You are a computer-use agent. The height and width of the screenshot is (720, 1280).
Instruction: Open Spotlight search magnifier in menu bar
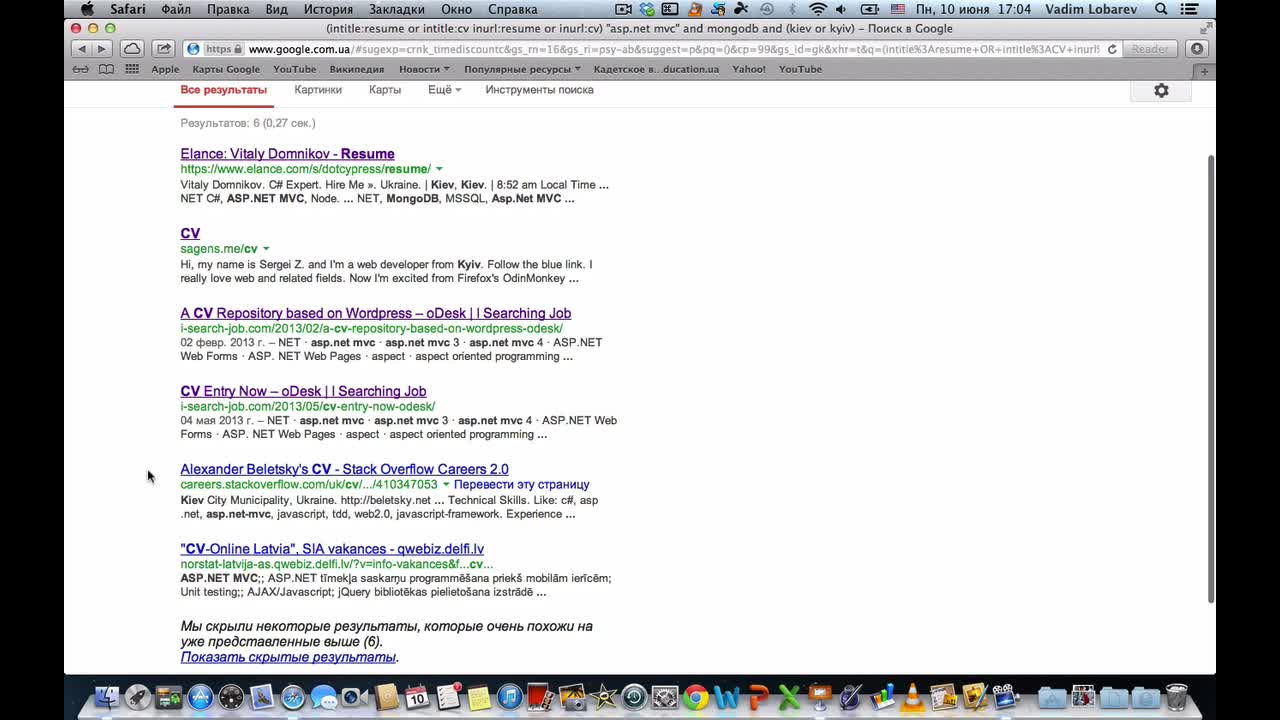[1161, 9]
